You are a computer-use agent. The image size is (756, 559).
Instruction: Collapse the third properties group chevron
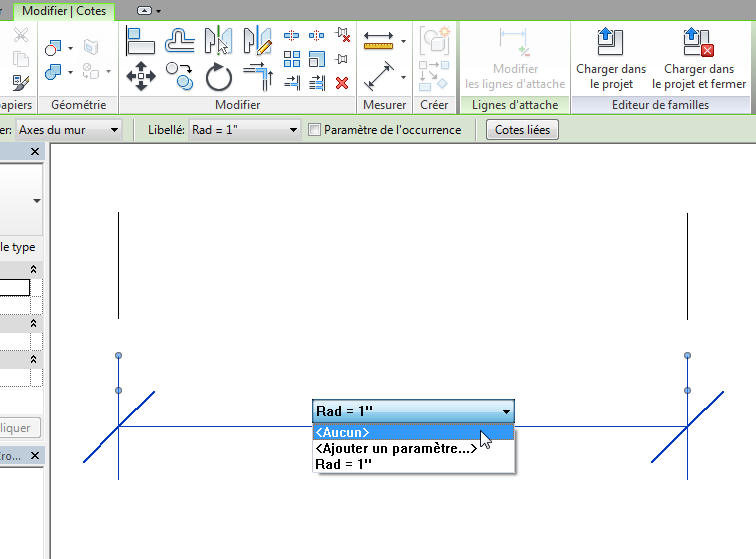[33, 359]
